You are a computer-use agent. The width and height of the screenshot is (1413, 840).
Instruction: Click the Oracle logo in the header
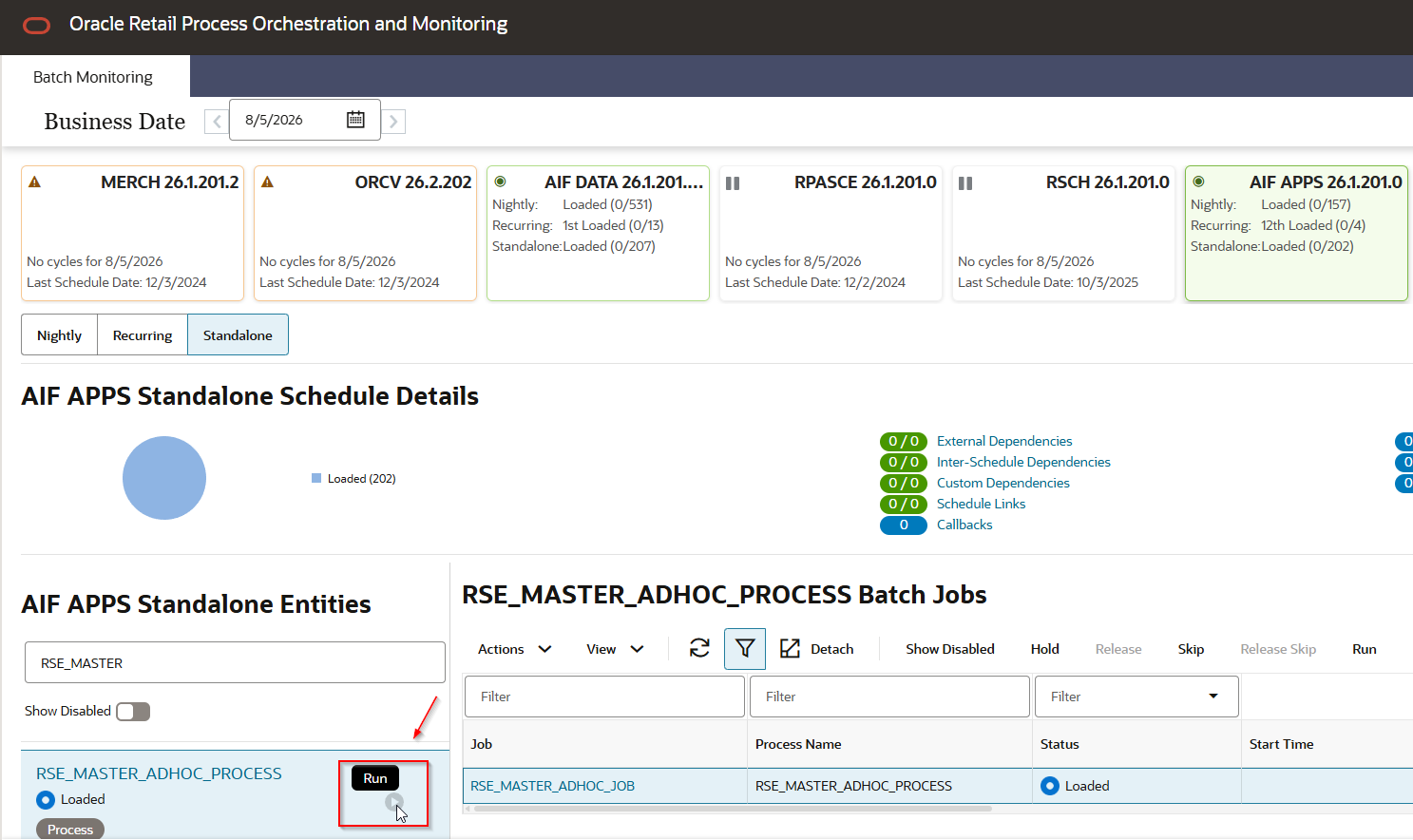(x=36, y=25)
